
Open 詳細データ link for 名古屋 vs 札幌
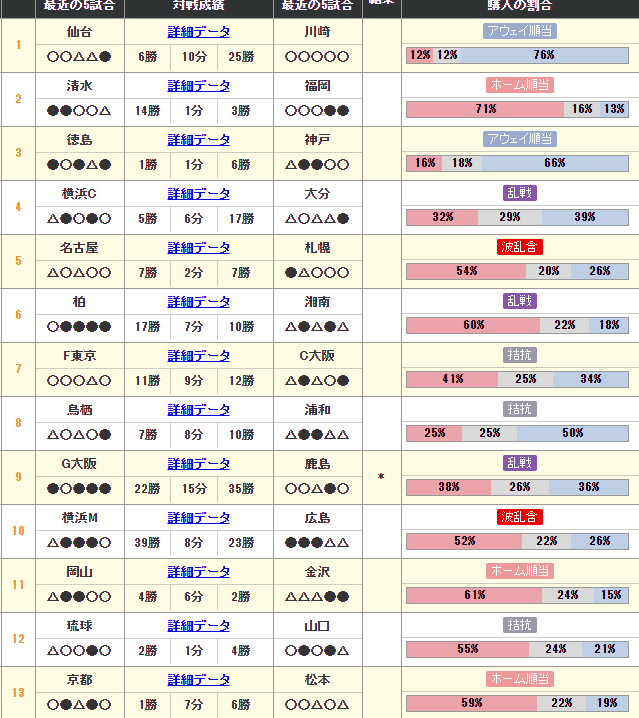(x=198, y=248)
